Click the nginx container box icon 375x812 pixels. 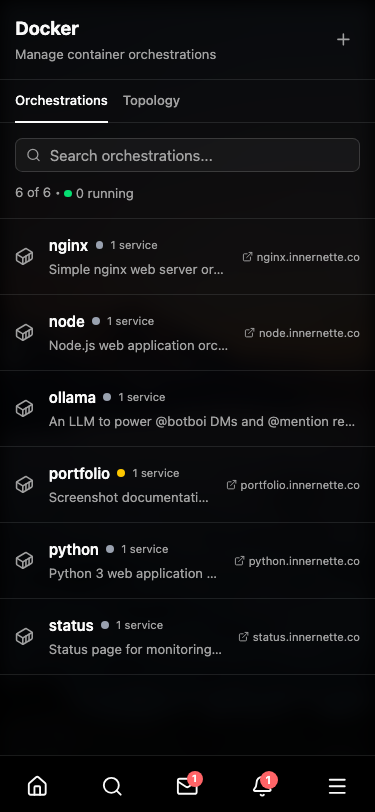click(x=24, y=256)
